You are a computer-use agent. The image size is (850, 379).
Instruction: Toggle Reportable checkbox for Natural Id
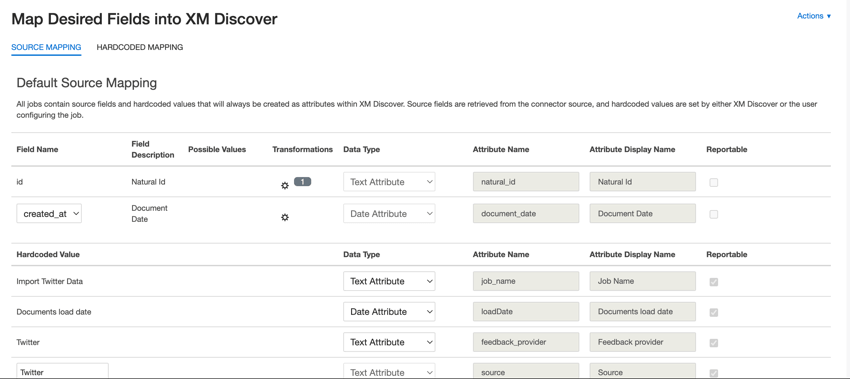pyautogui.click(x=713, y=183)
